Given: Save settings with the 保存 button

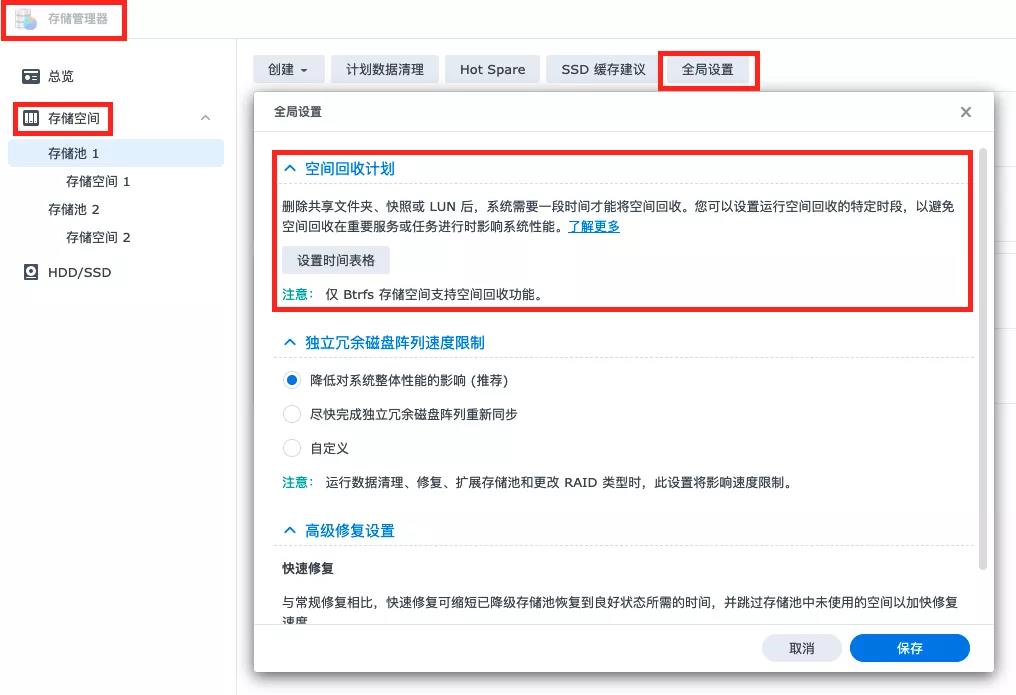Looking at the screenshot, I should pyautogui.click(x=908, y=648).
